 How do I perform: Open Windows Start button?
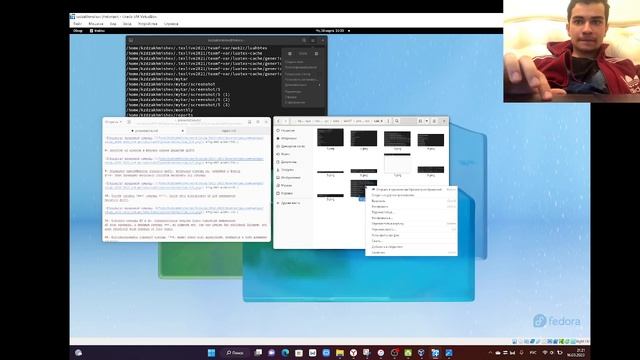[x=211, y=353]
